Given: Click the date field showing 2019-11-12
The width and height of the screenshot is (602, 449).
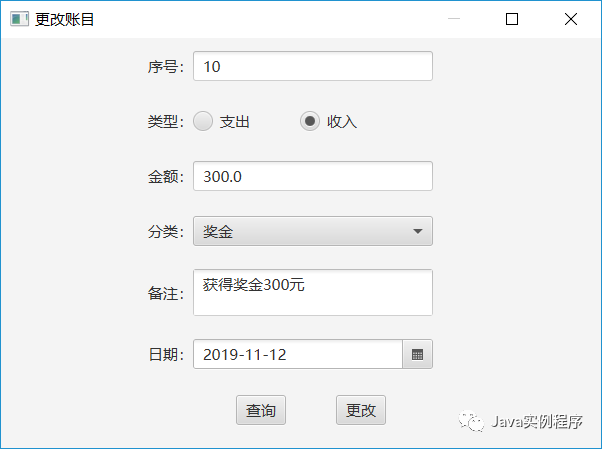Looking at the screenshot, I should [x=298, y=354].
